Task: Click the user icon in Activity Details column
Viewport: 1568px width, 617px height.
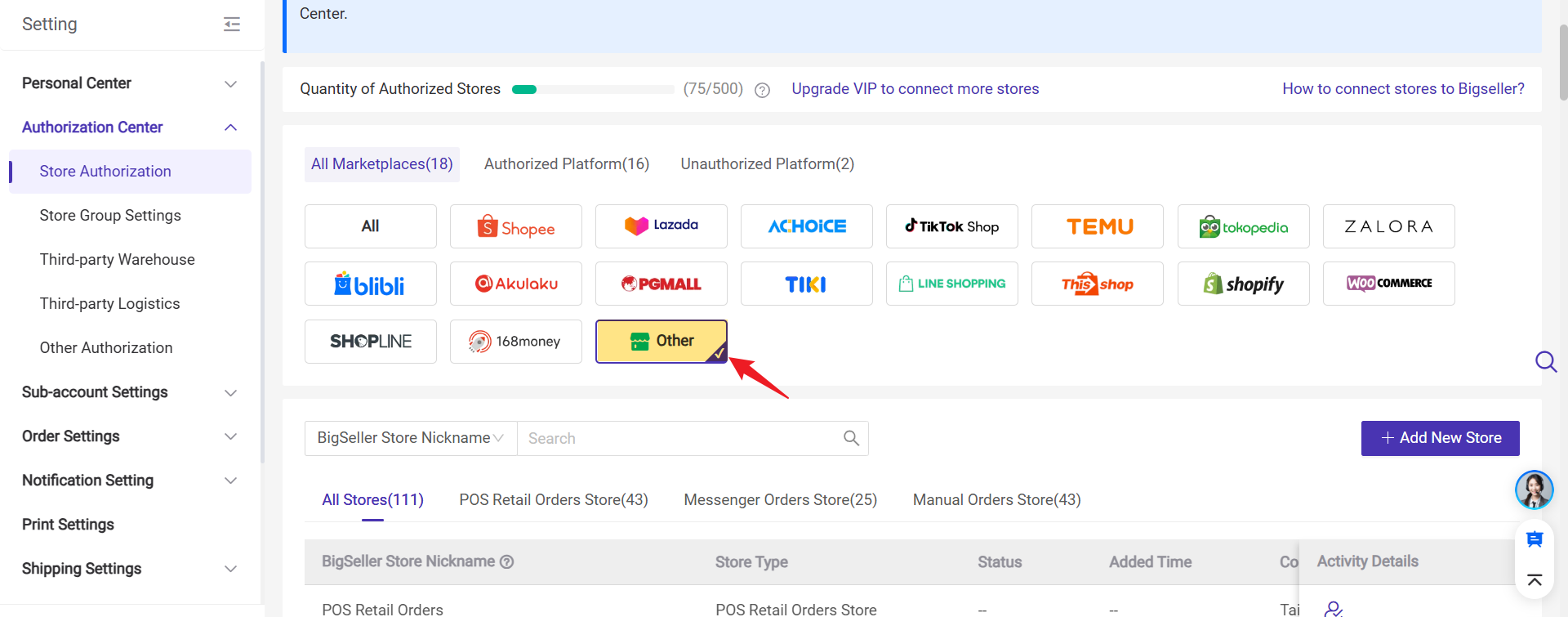Action: click(1334, 609)
